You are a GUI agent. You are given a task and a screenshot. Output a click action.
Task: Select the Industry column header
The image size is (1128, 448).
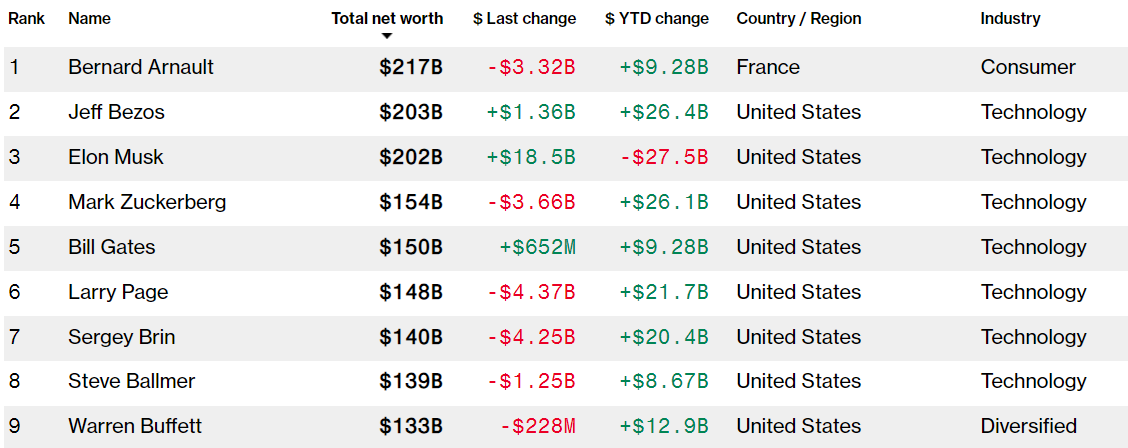point(1010,18)
